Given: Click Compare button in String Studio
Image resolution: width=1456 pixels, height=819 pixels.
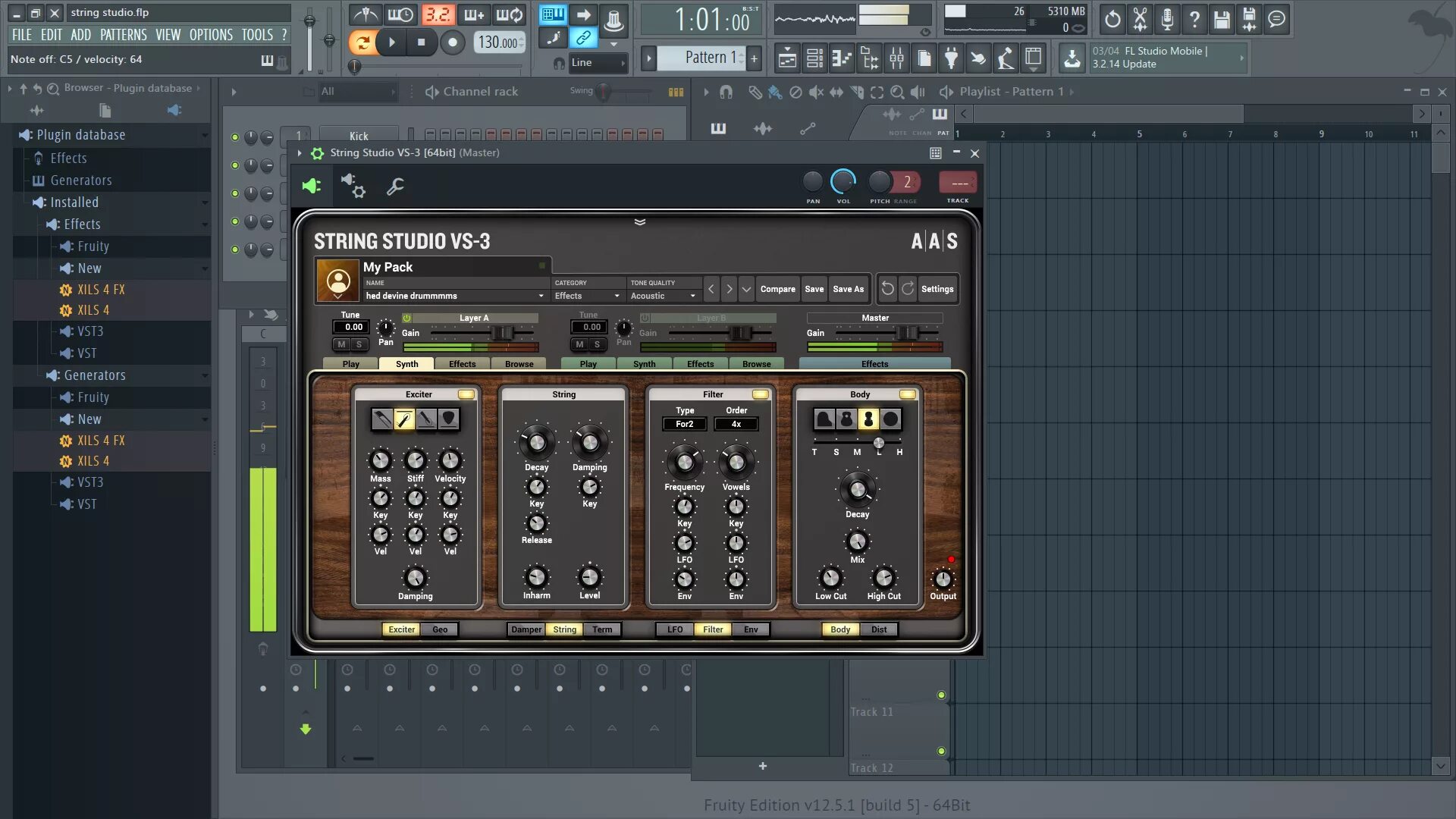Looking at the screenshot, I should [778, 288].
